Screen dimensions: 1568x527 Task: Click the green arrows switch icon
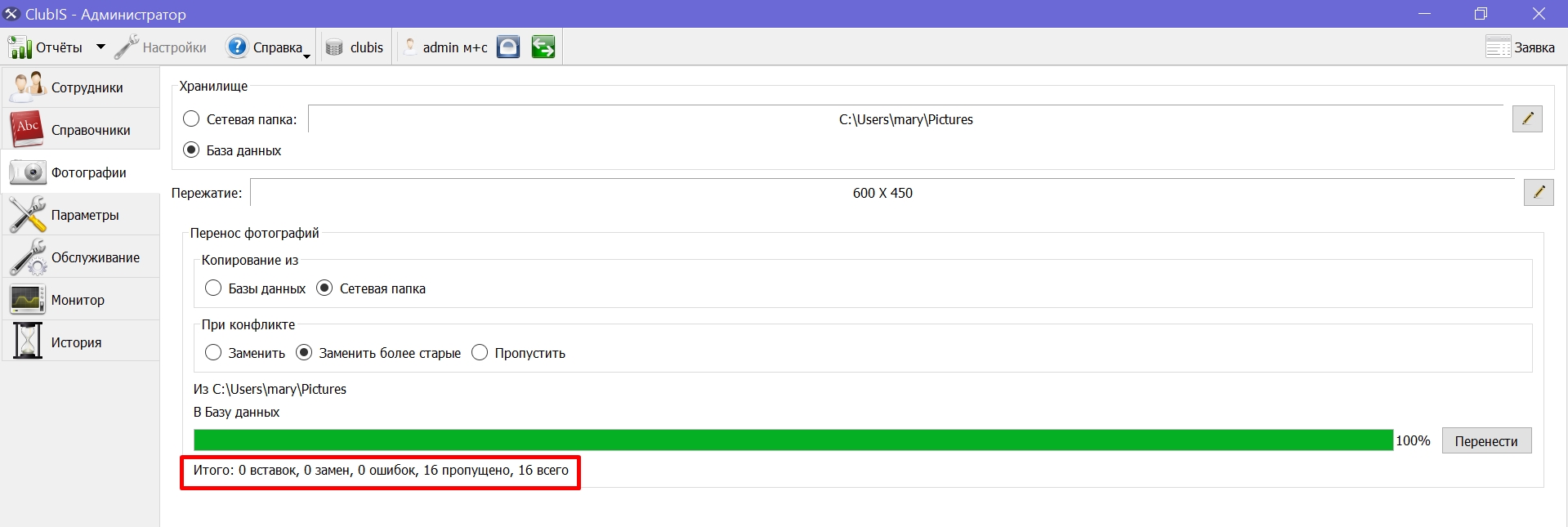point(543,47)
